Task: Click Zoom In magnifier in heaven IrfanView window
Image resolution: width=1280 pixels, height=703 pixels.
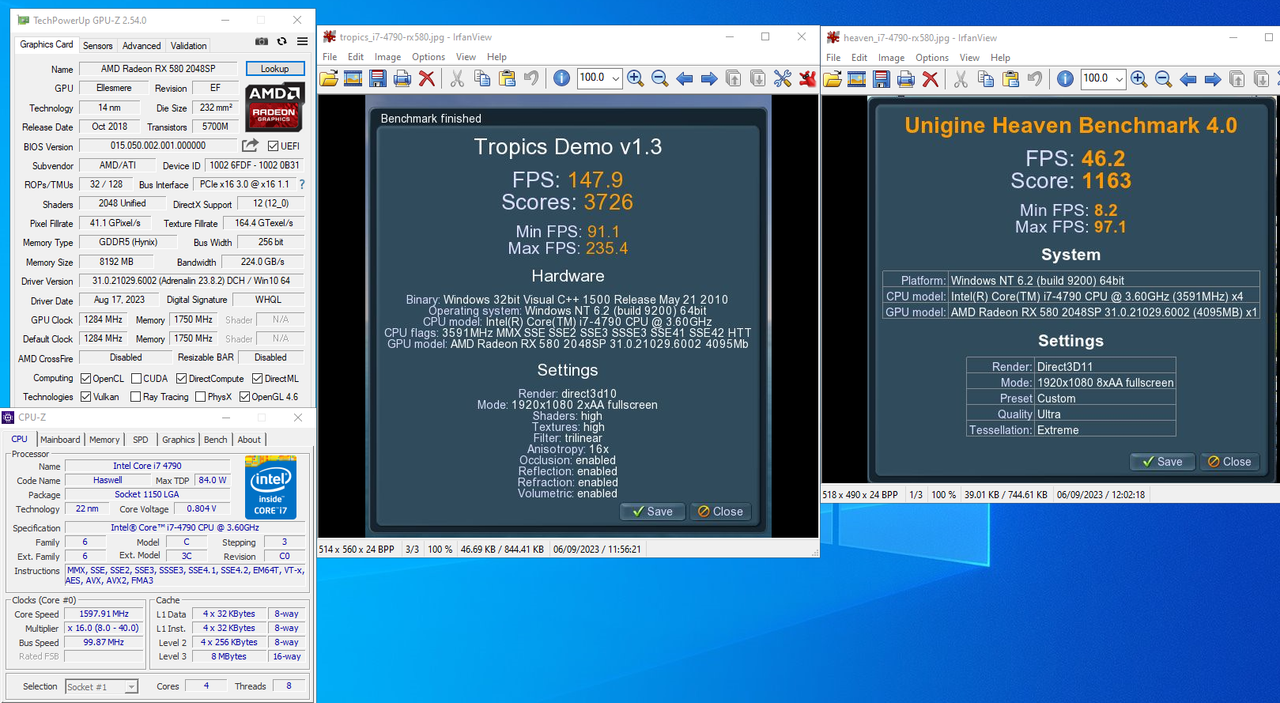Action: 1139,78
